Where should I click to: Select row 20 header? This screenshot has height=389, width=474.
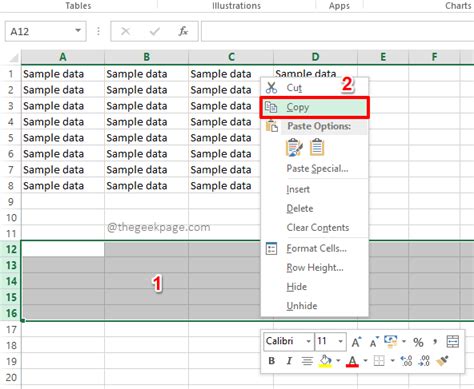click(11, 378)
